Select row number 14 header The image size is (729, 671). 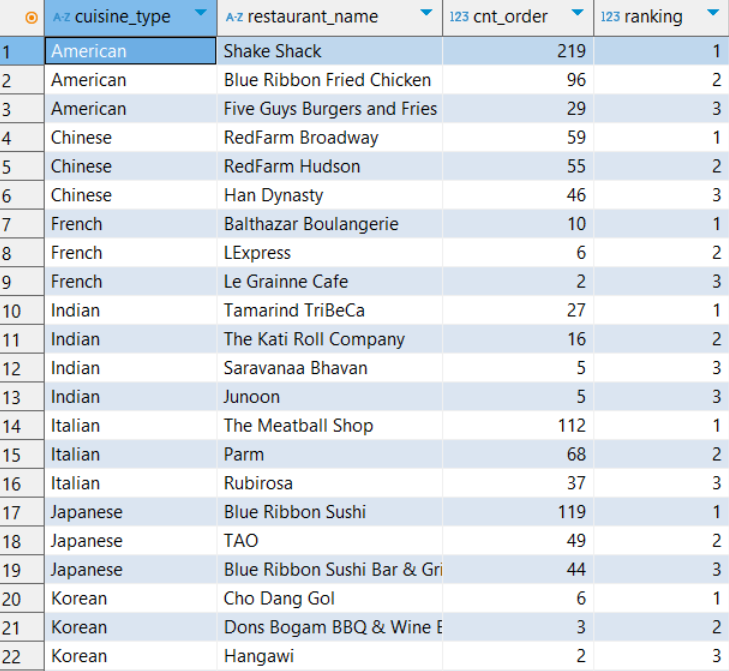[x=22, y=426]
